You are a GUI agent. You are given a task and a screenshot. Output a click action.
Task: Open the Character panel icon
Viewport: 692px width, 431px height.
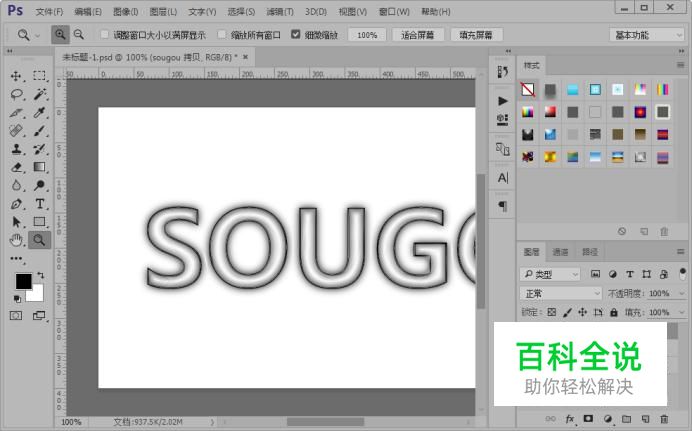pos(503,178)
